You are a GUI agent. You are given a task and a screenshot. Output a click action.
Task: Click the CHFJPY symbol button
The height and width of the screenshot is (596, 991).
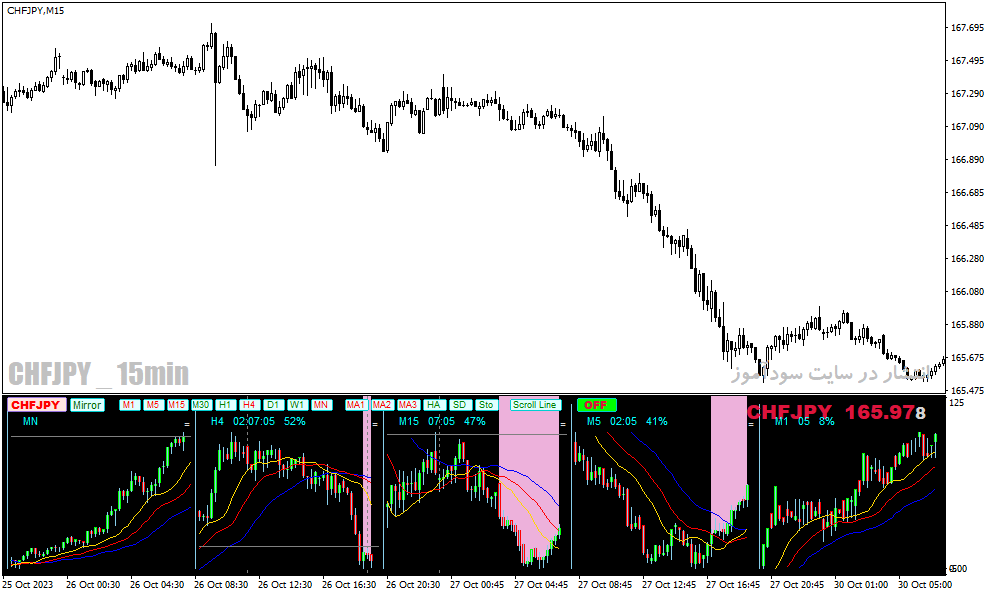click(36, 405)
